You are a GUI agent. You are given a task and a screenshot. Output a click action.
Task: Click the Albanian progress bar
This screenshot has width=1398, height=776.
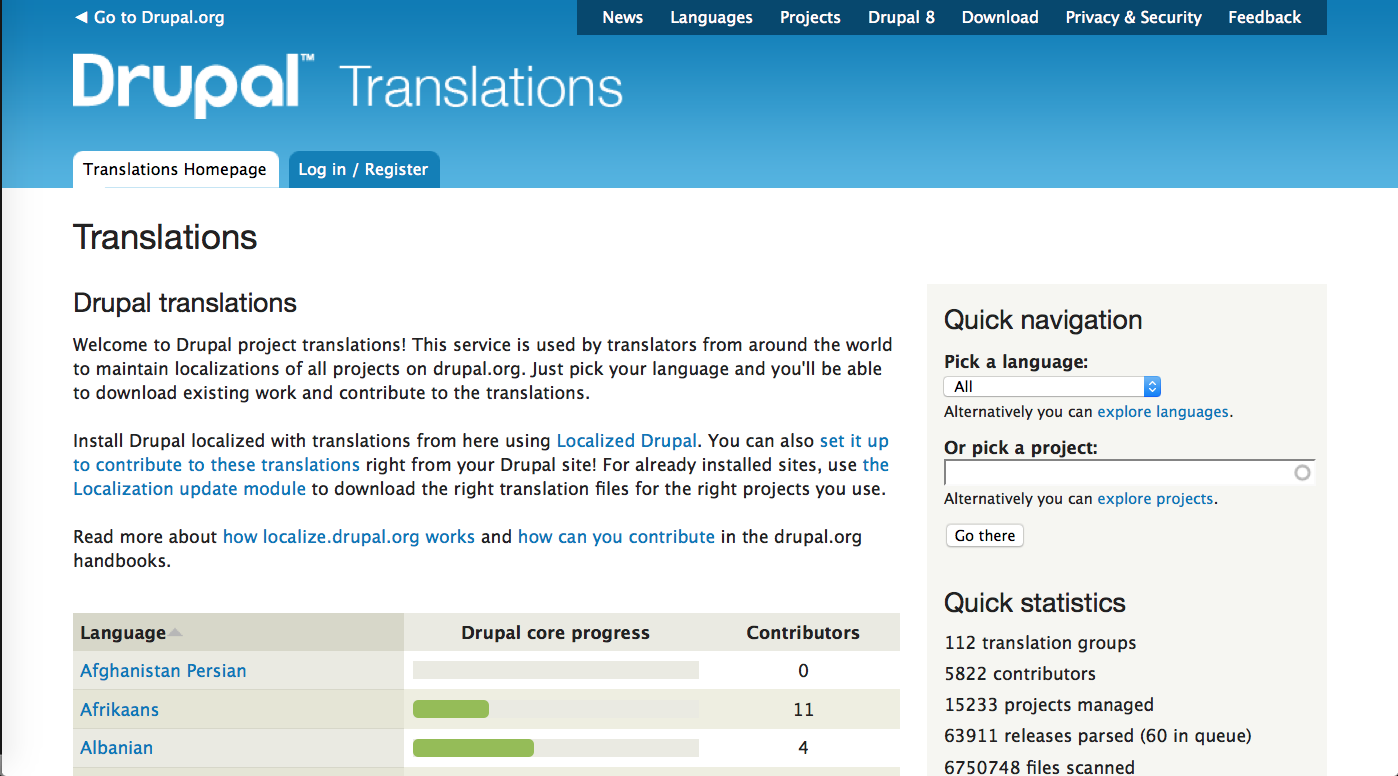tap(556, 747)
